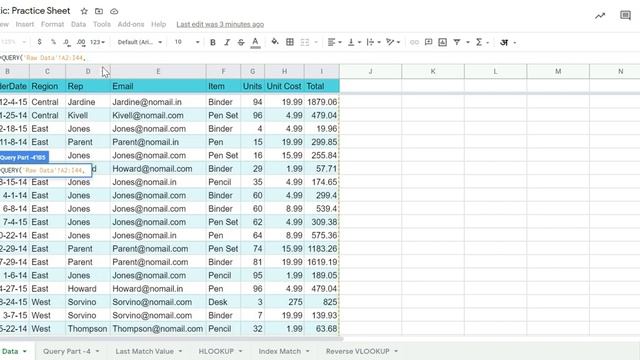Select cell Jardine@nomail.in
This screenshot has width=640, height=360.
[x=158, y=102]
